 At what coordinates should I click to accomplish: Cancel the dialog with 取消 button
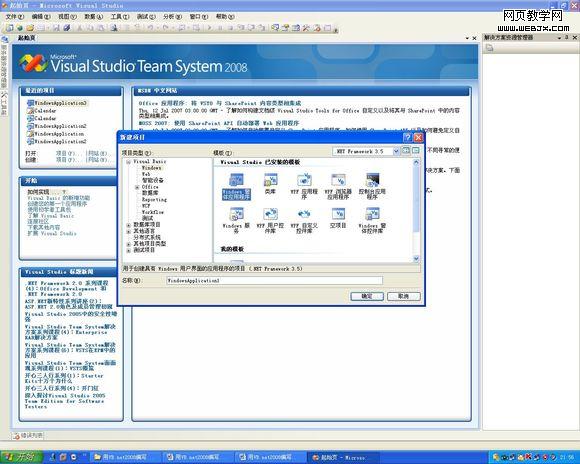(404, 296)
